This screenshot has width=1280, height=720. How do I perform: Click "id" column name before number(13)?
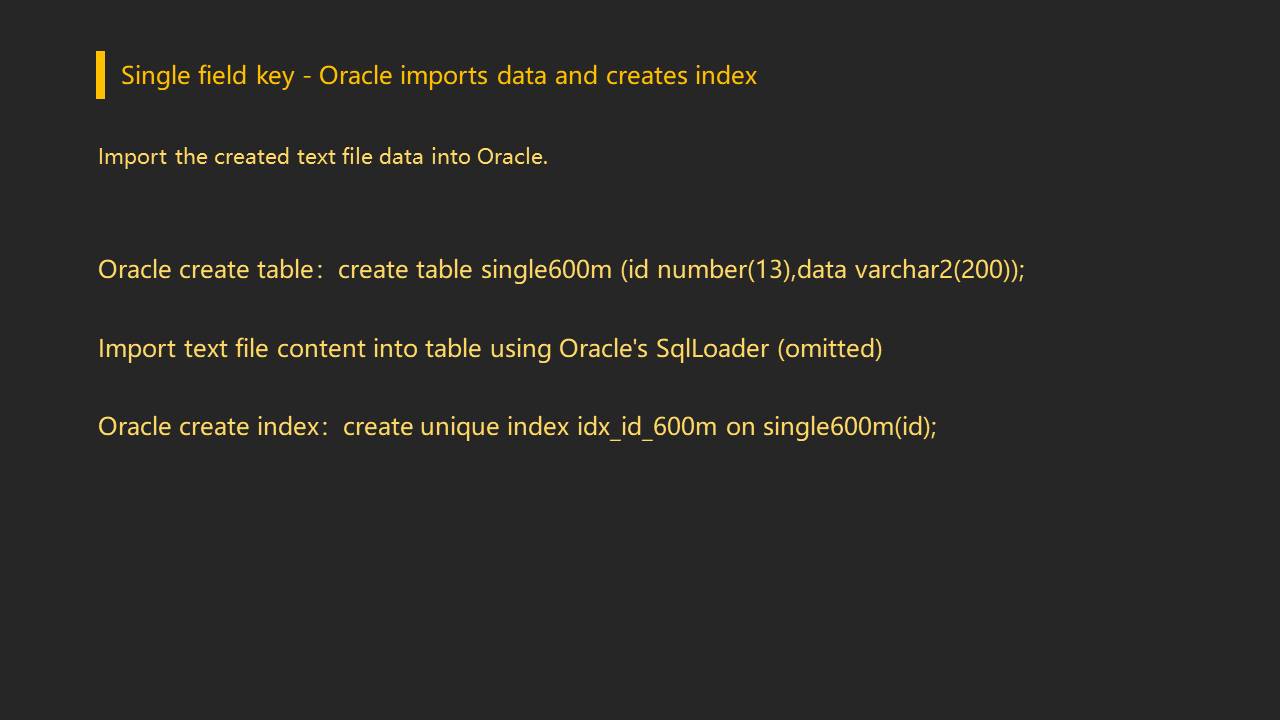(638, 270)
